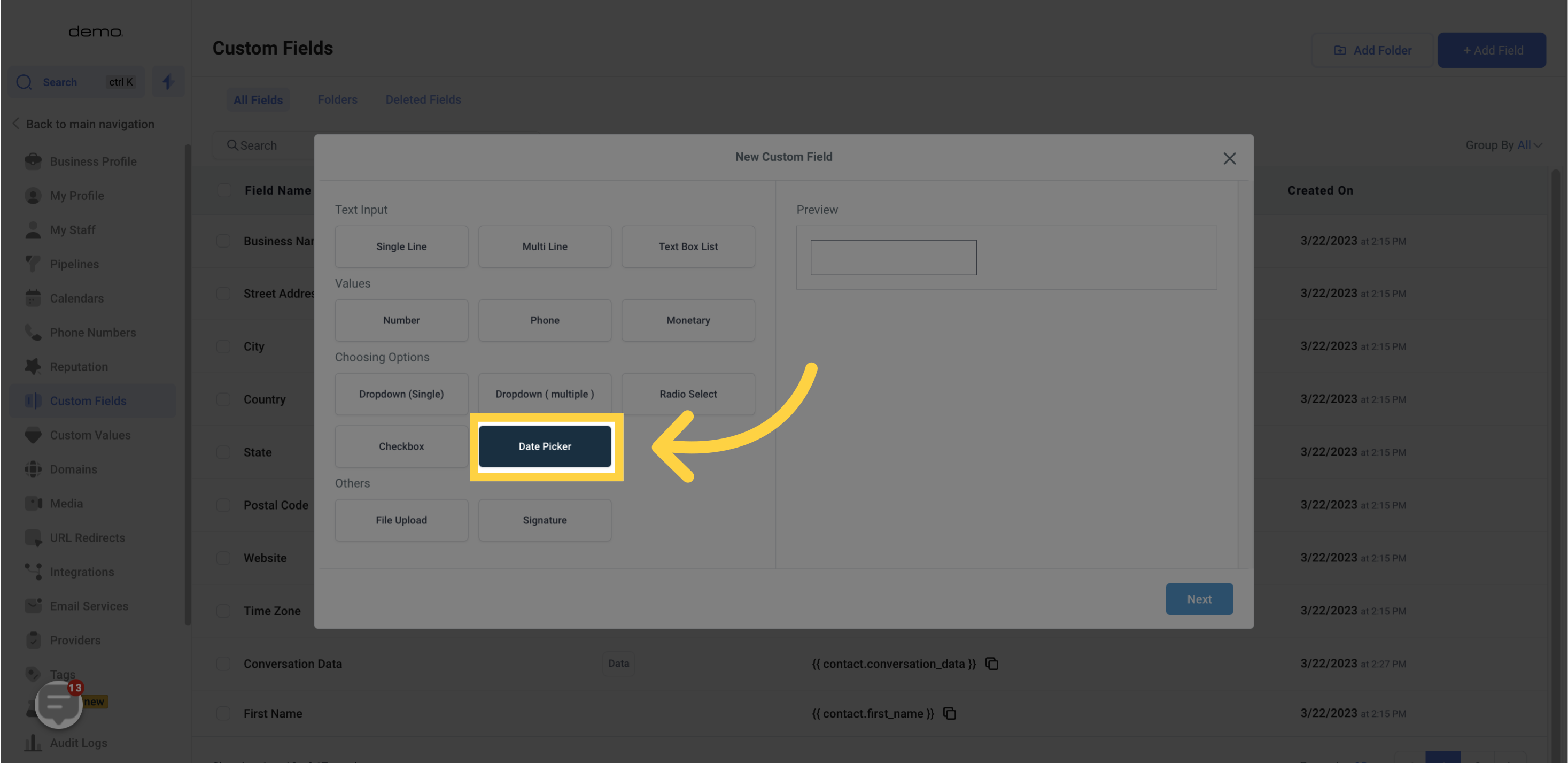Click the Reputation star icon
This screenshot has width=1568, height=763.
tap(33, 366)
